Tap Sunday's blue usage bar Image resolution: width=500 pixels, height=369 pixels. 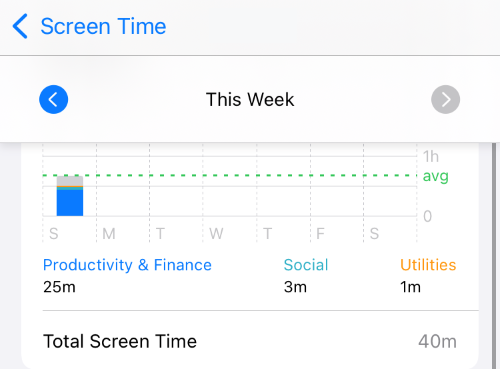(70, 203)
